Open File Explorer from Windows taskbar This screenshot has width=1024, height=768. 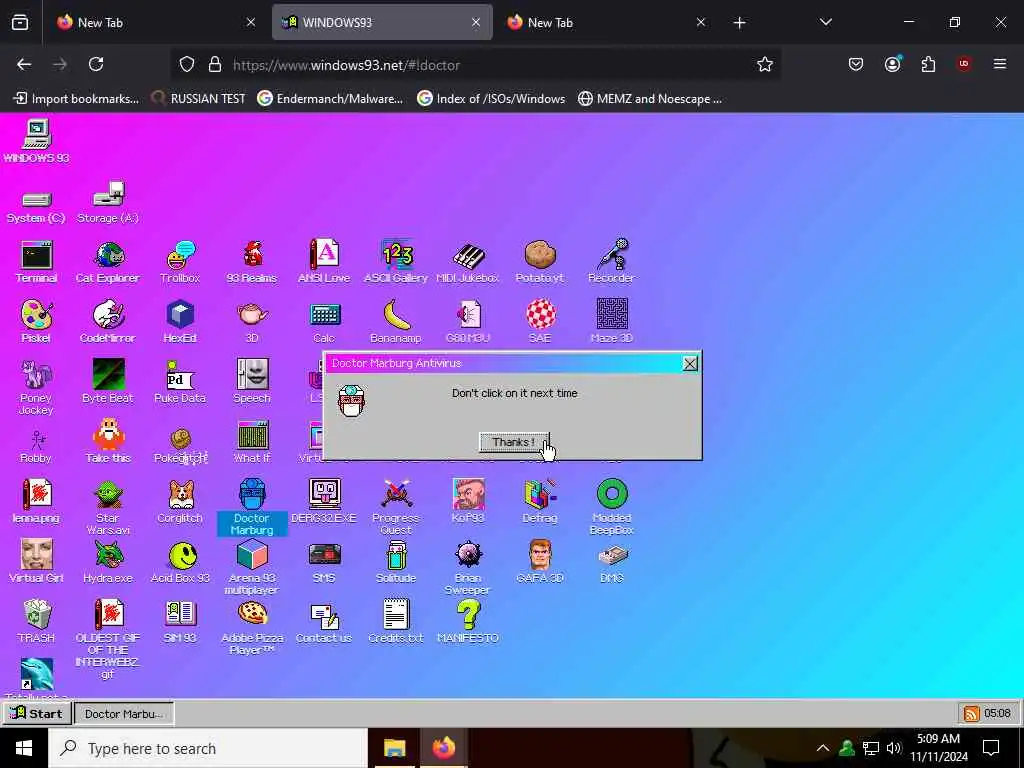394,748
